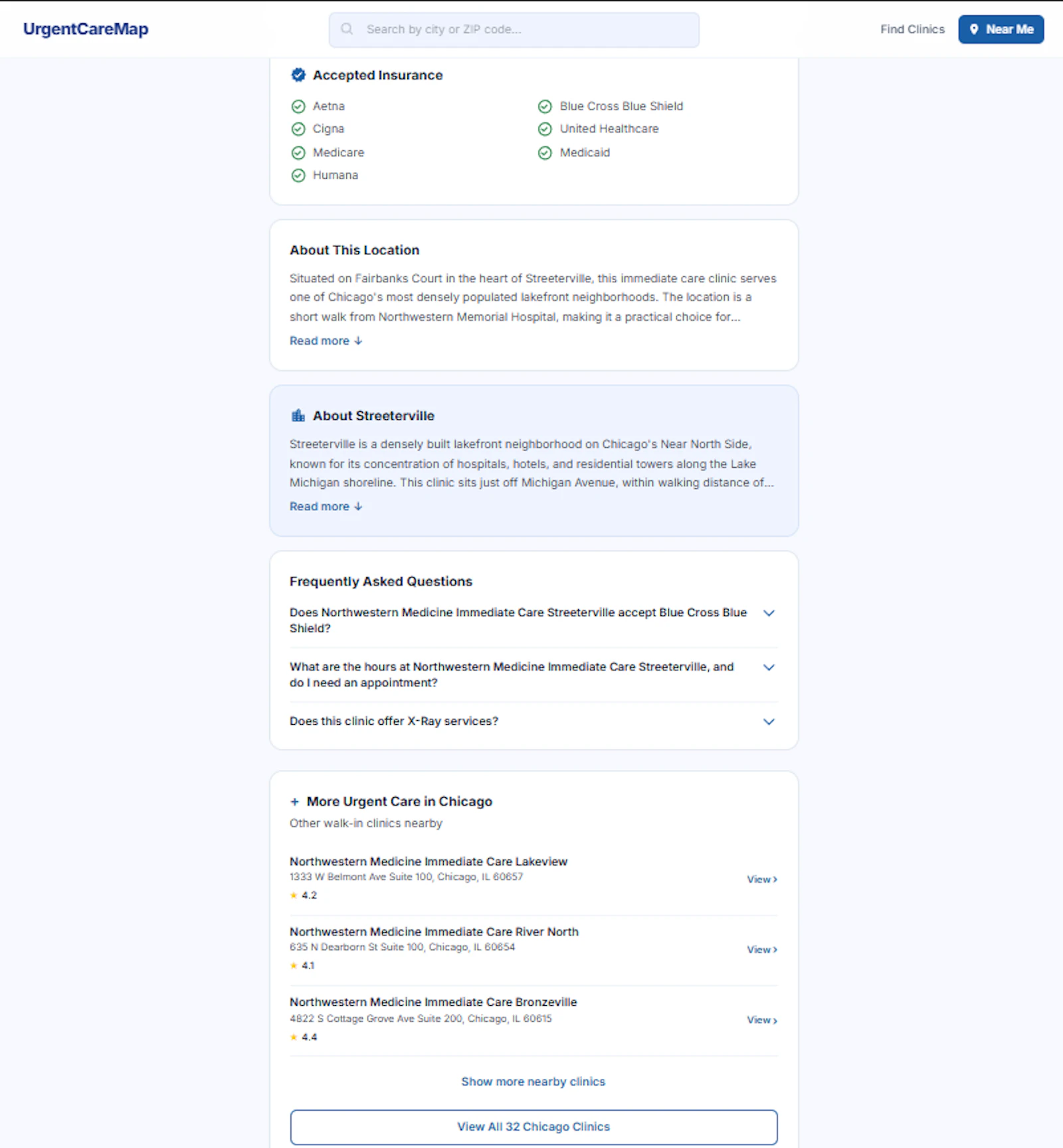Click the building icon next to About Streeterville
Screen dimensions: 1063x1148
point(298,416)
